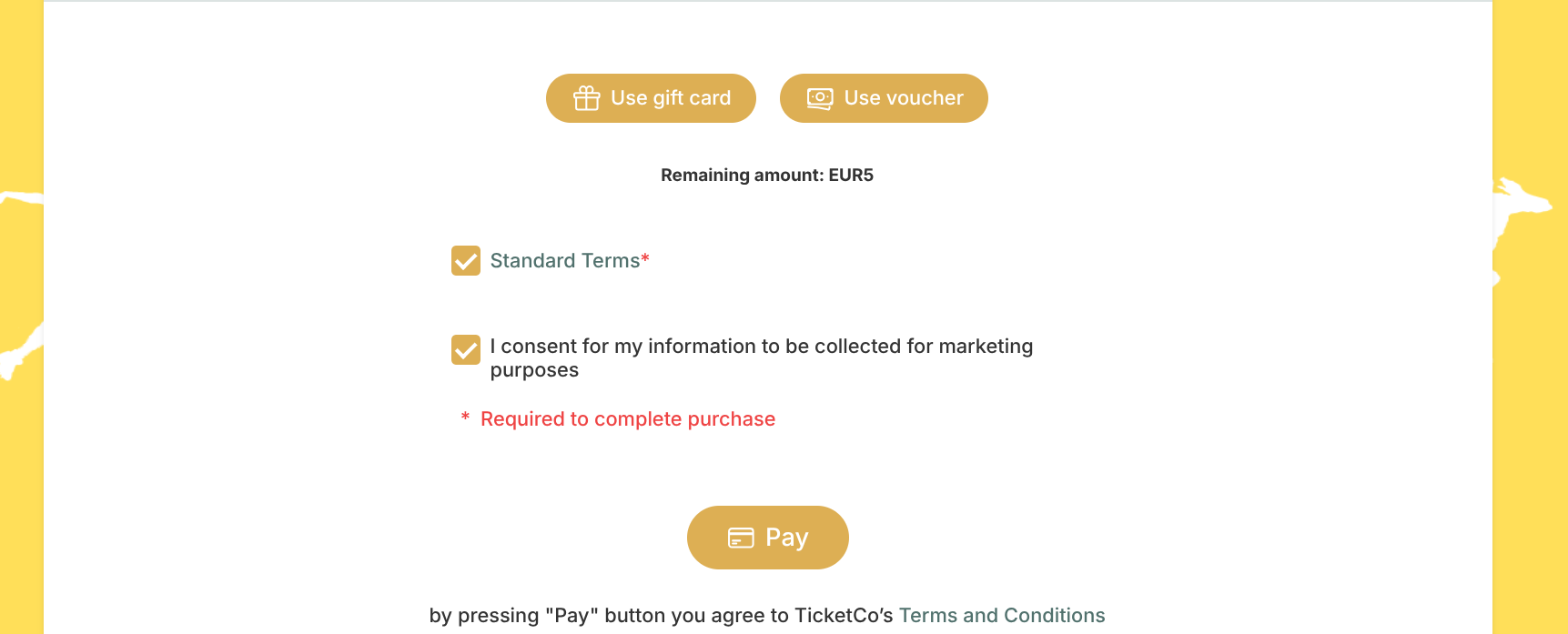
Task: Click the credit card icon on Pay
Action: (x=741, y=538)
